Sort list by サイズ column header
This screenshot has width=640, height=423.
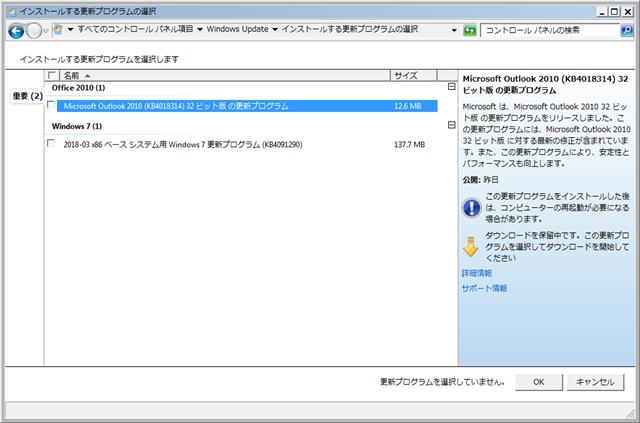[413, 76]
